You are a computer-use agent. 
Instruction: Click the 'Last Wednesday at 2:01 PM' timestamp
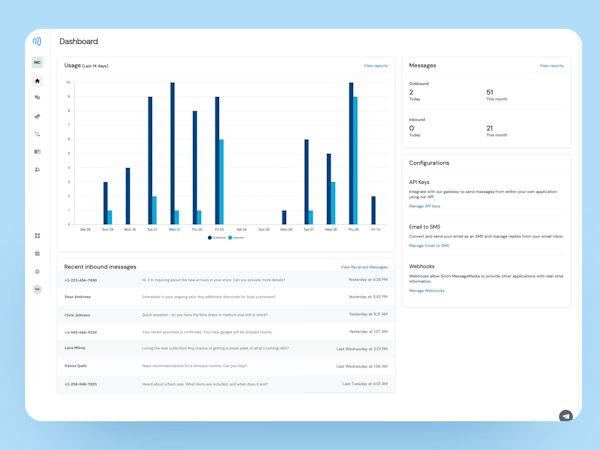[x=362, y=349]
